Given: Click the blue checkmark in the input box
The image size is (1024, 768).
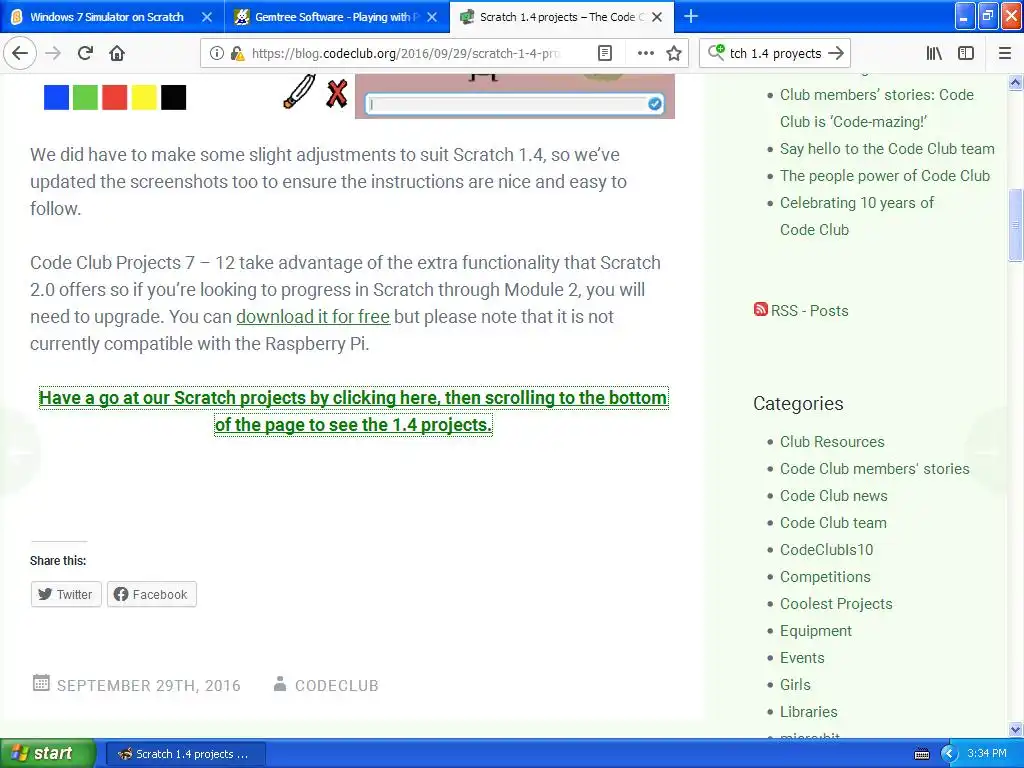Looking at the screenshot, I should pos(654,104).
